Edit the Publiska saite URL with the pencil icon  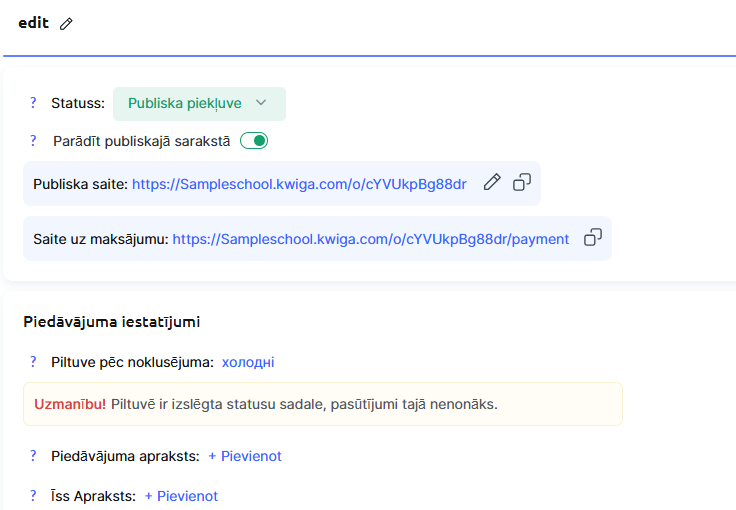[491, 183]
